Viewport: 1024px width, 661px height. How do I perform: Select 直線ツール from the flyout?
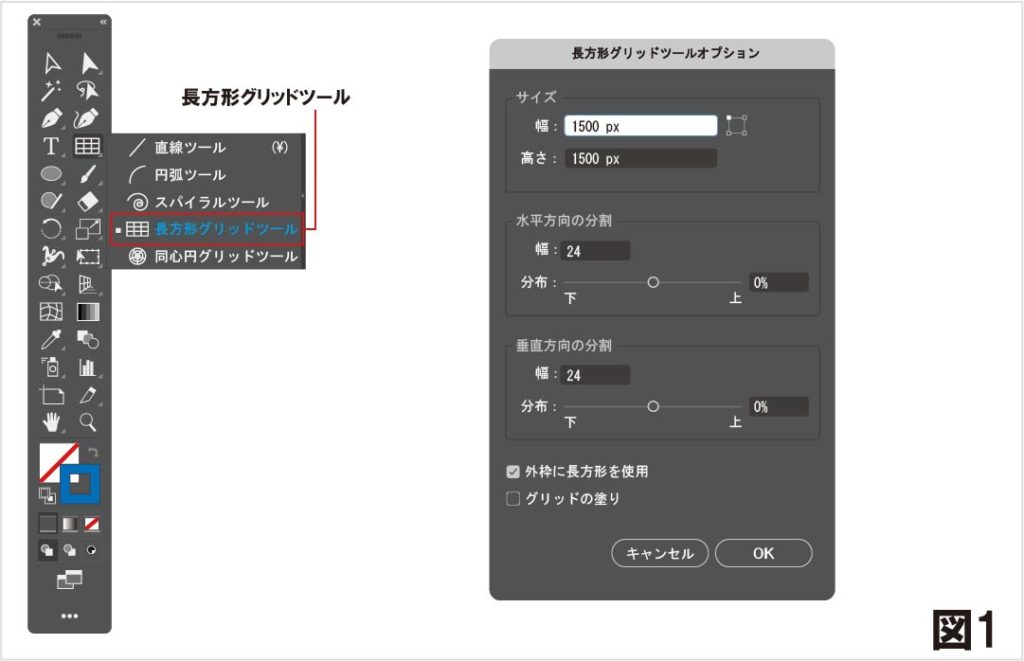coord(190,148)
